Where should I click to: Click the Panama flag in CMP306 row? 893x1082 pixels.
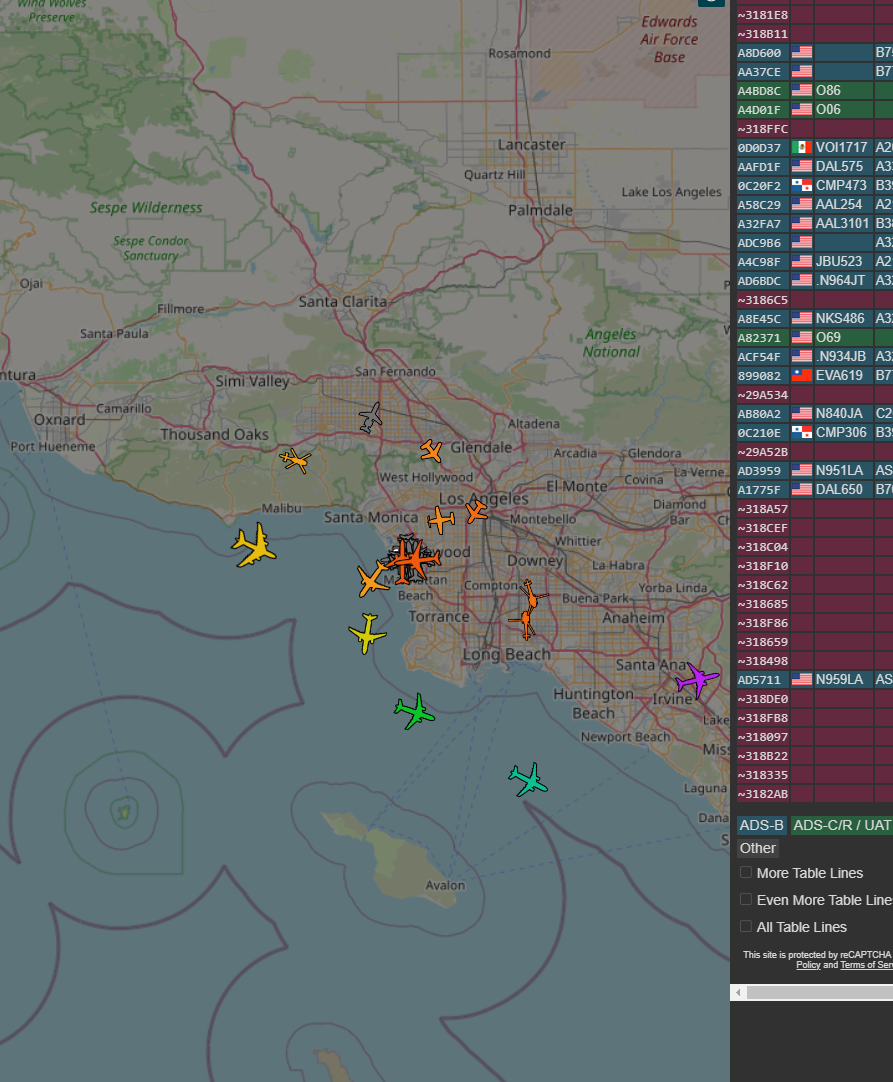801,432
